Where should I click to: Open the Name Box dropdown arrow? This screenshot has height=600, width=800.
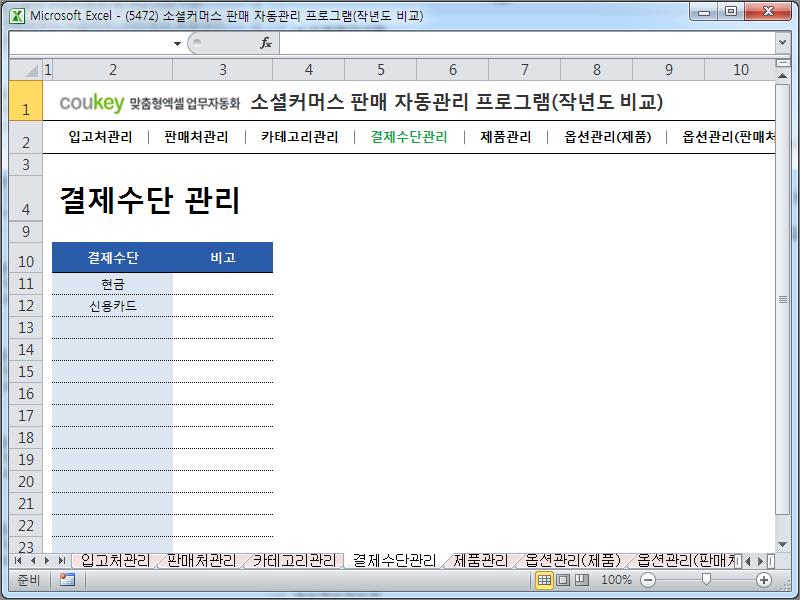(x=177, y=43)
